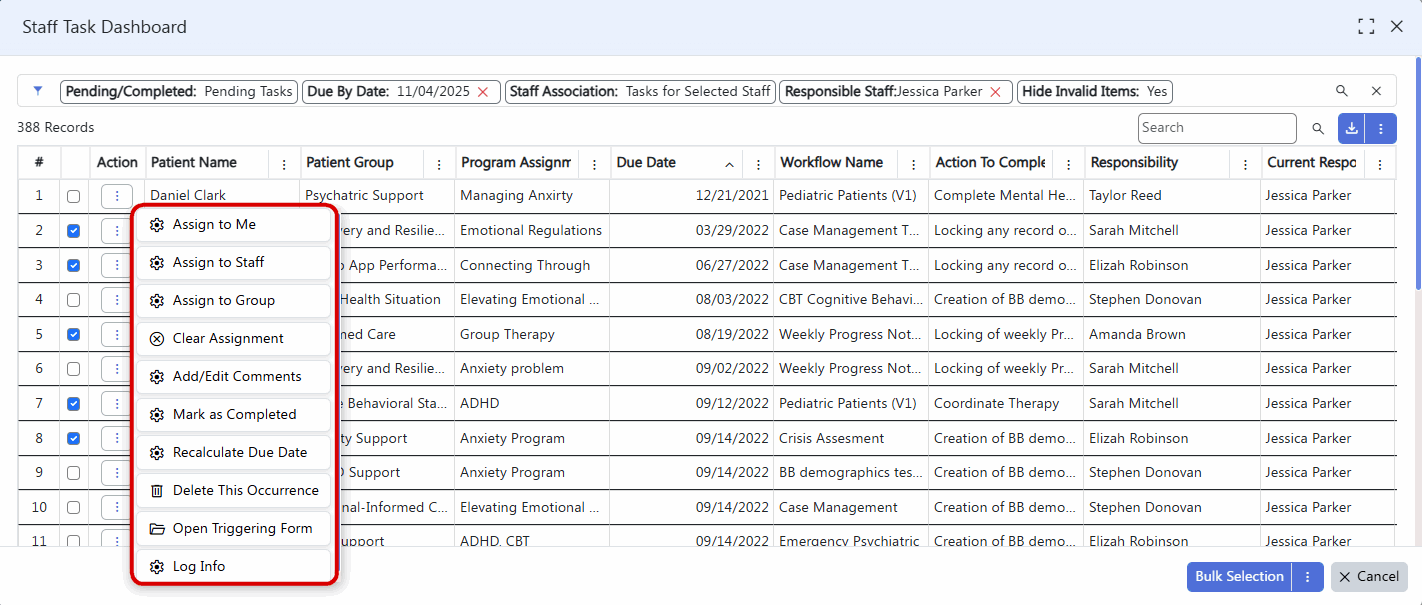Open row 5 action kebab menu

coord(117,334)
